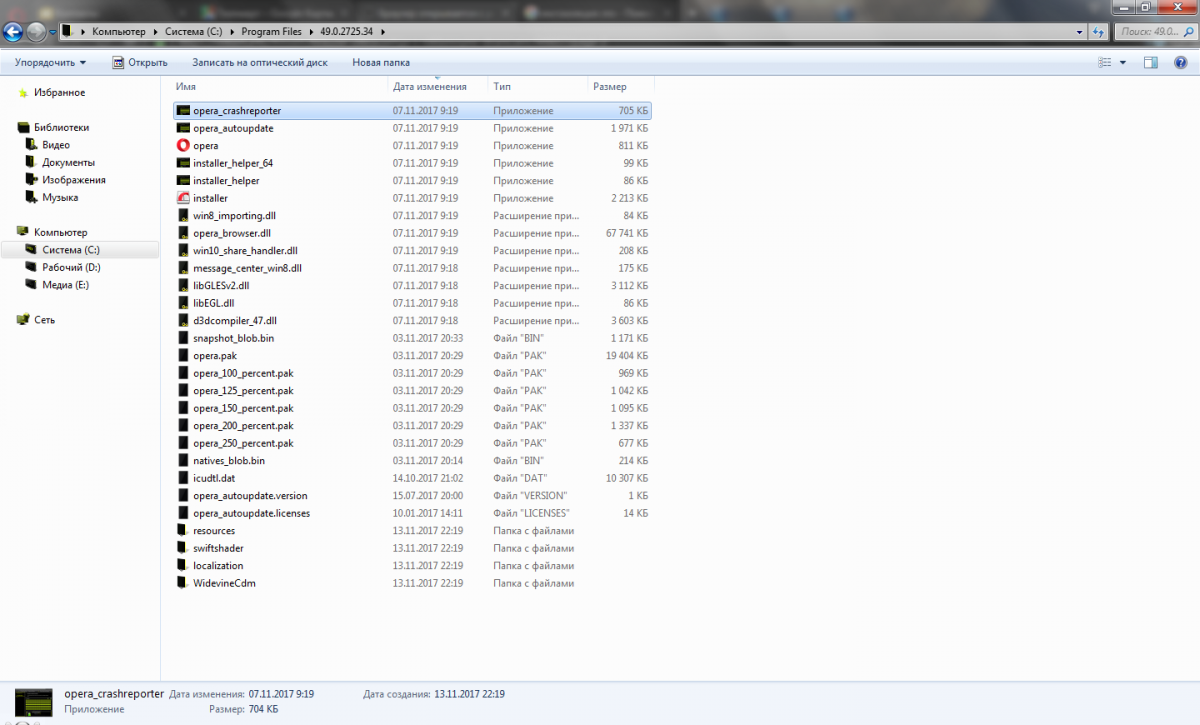1200x725 pixels.
Task: Select the libGLESv2.dll file icon
Action: pos(183,286)
